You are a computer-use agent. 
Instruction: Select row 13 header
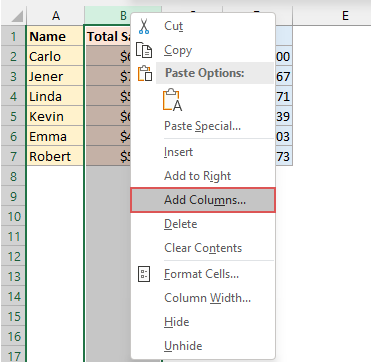[13, 276]
